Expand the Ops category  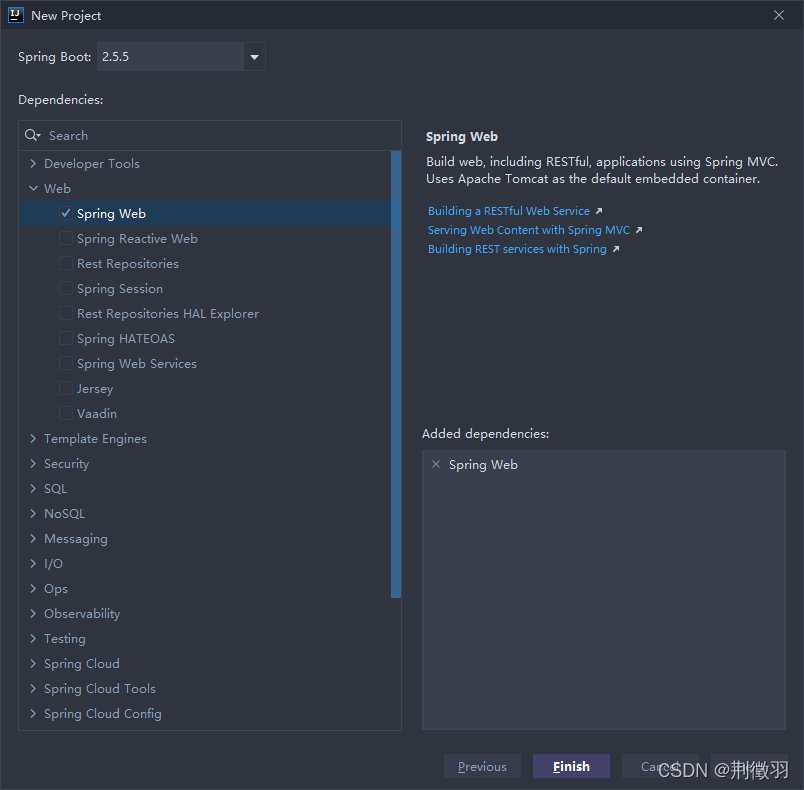click(33, 589)
